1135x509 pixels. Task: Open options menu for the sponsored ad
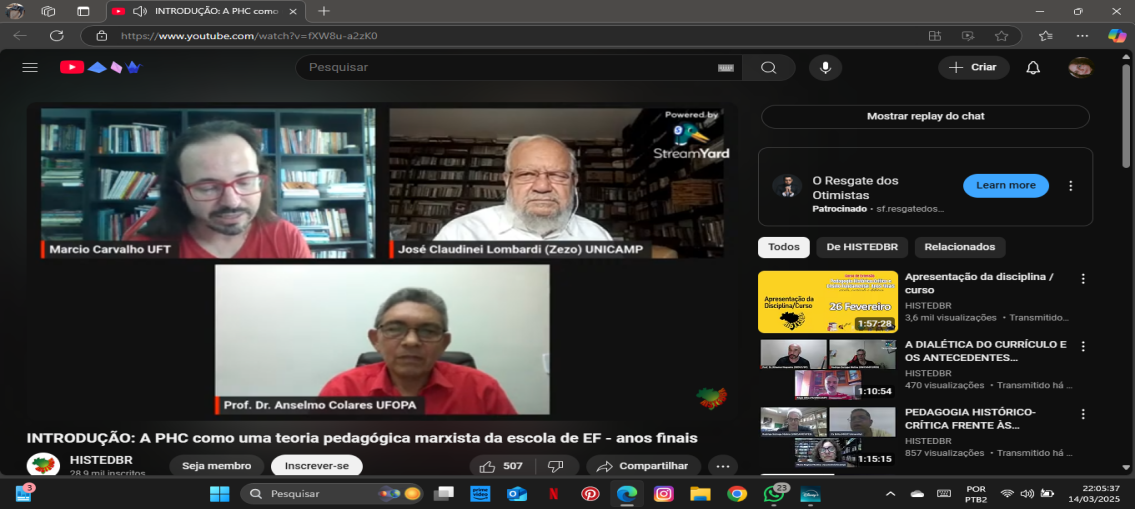pyautogui.click(x=1071, y=186)
